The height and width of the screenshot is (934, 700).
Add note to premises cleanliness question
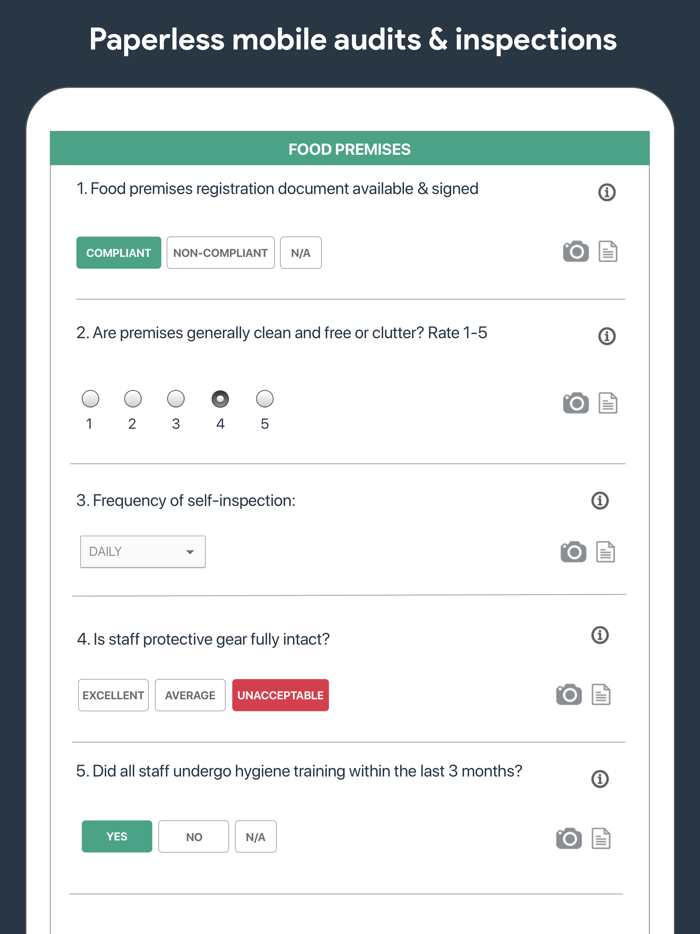click(608, 403)
